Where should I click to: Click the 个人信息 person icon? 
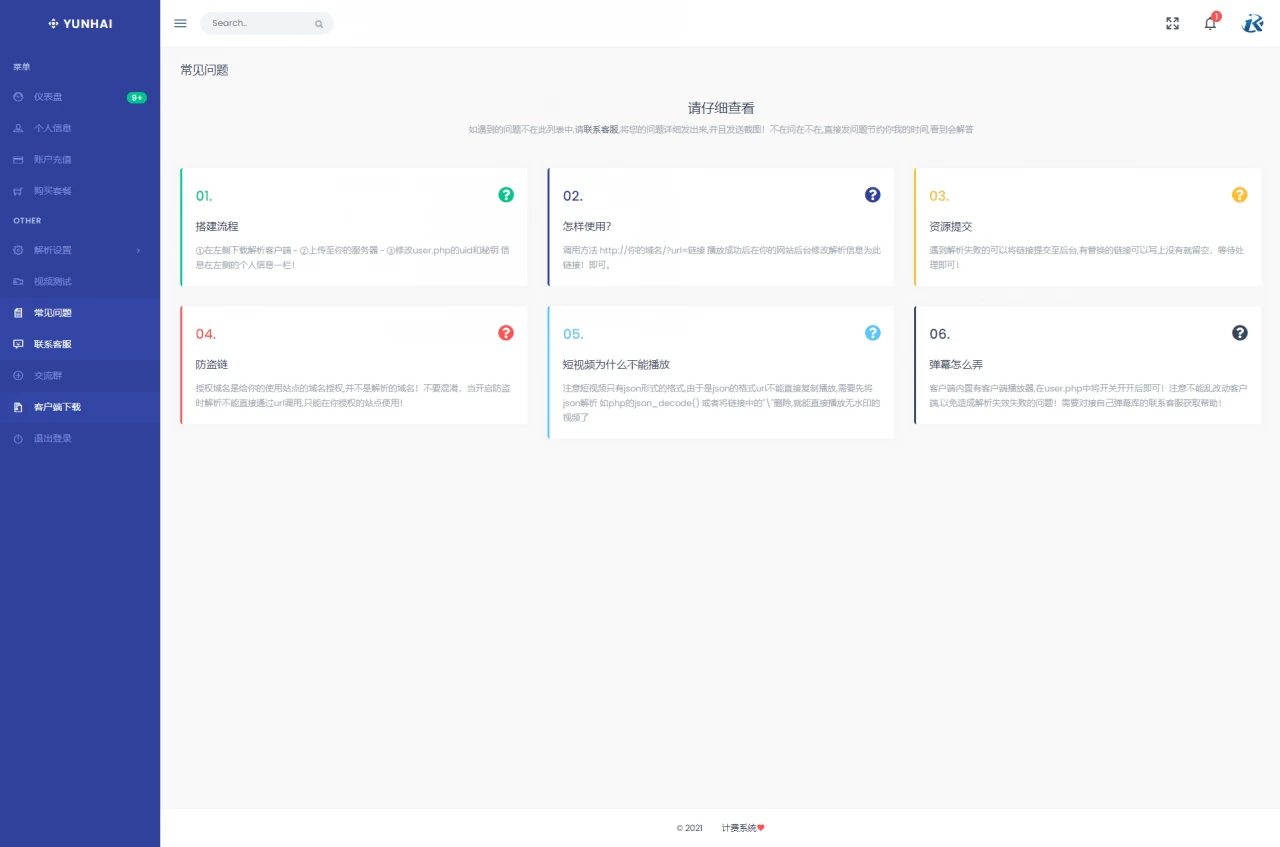(x=18, y=128)
